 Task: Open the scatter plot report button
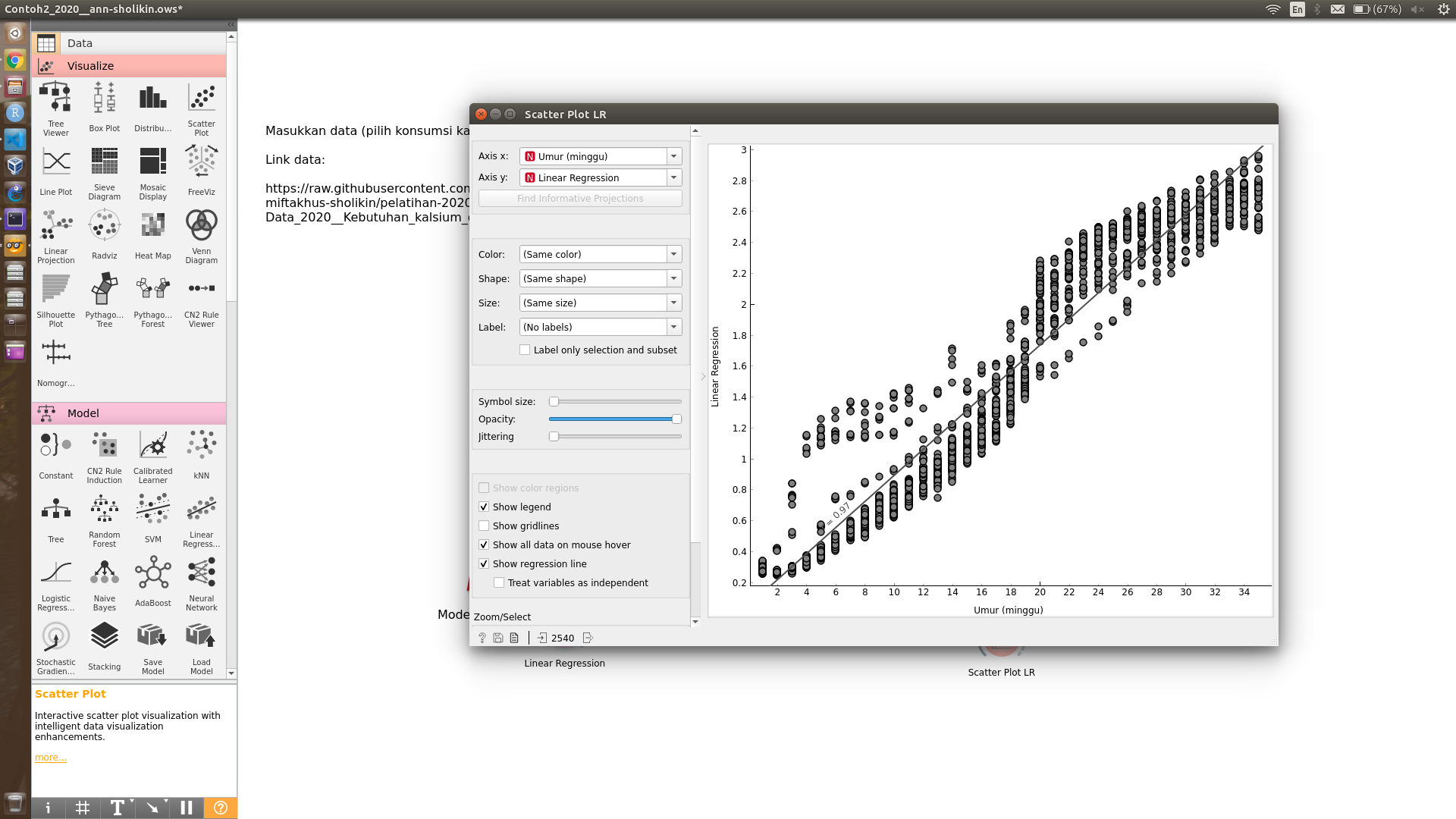pyautogui.click(x=514, y=638)
